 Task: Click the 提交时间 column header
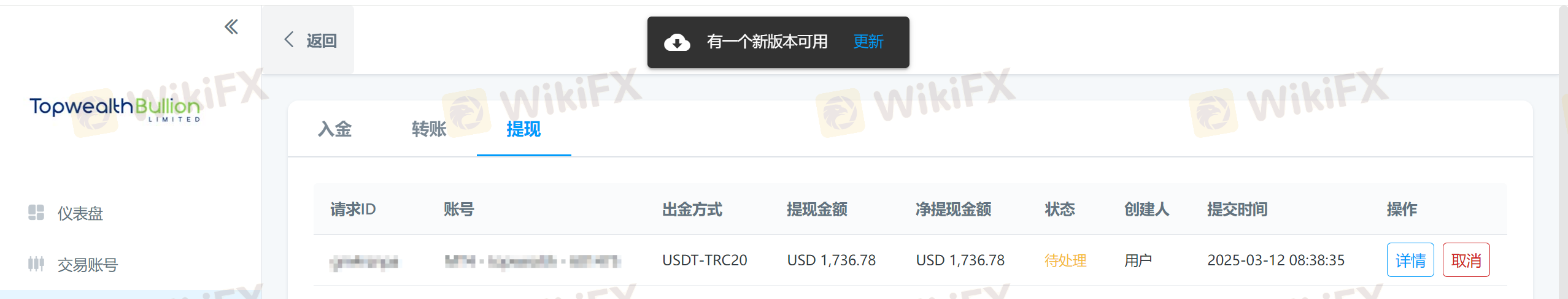coord(1237,210)
